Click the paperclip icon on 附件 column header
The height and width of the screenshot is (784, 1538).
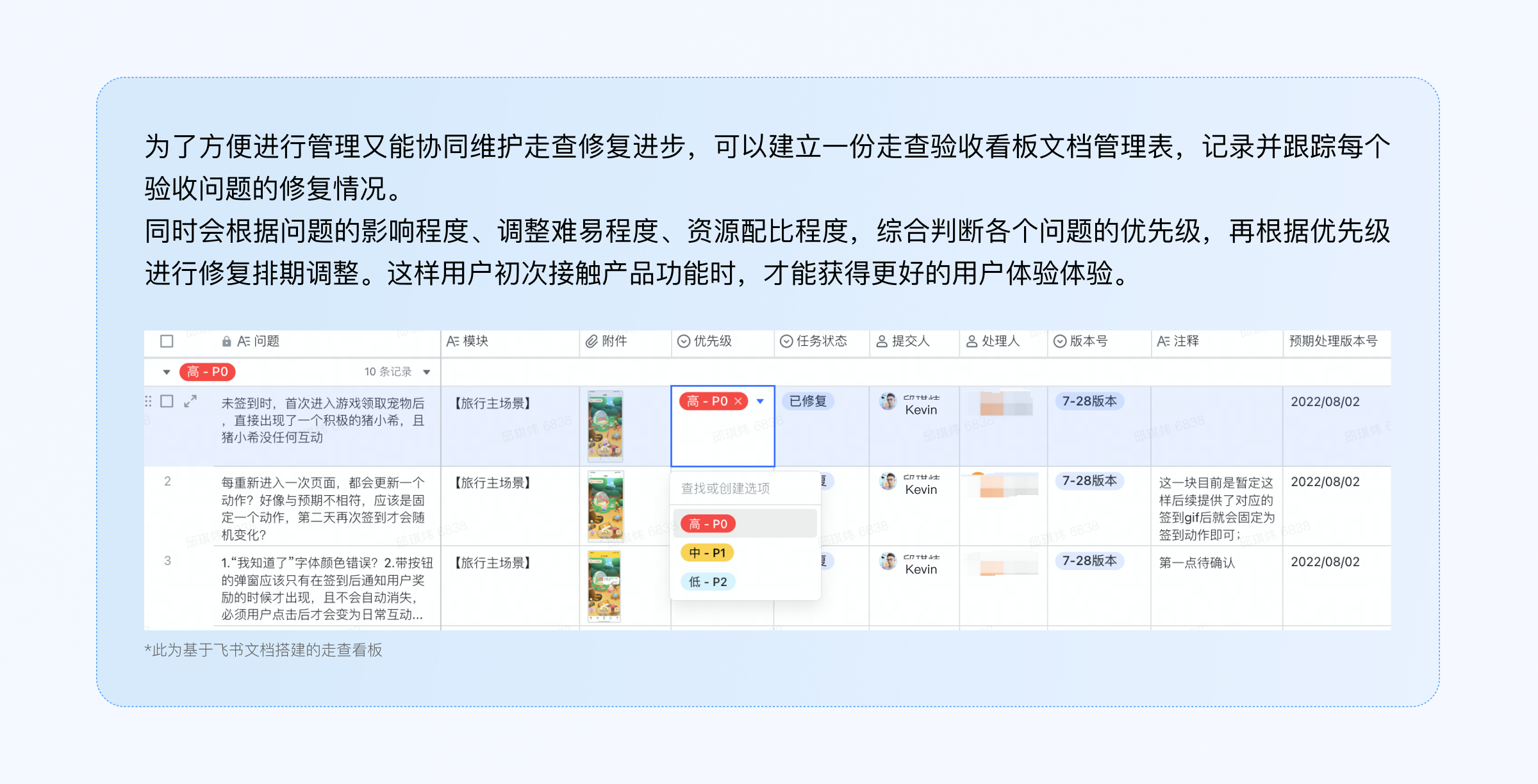click(591, 341)
